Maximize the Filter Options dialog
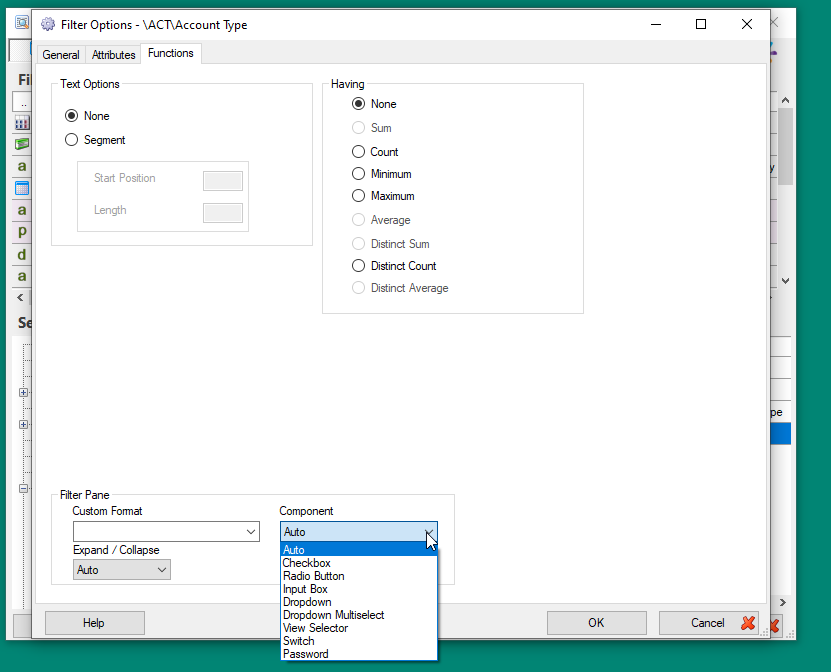This screenshot has width=831, height=672. 701,24
